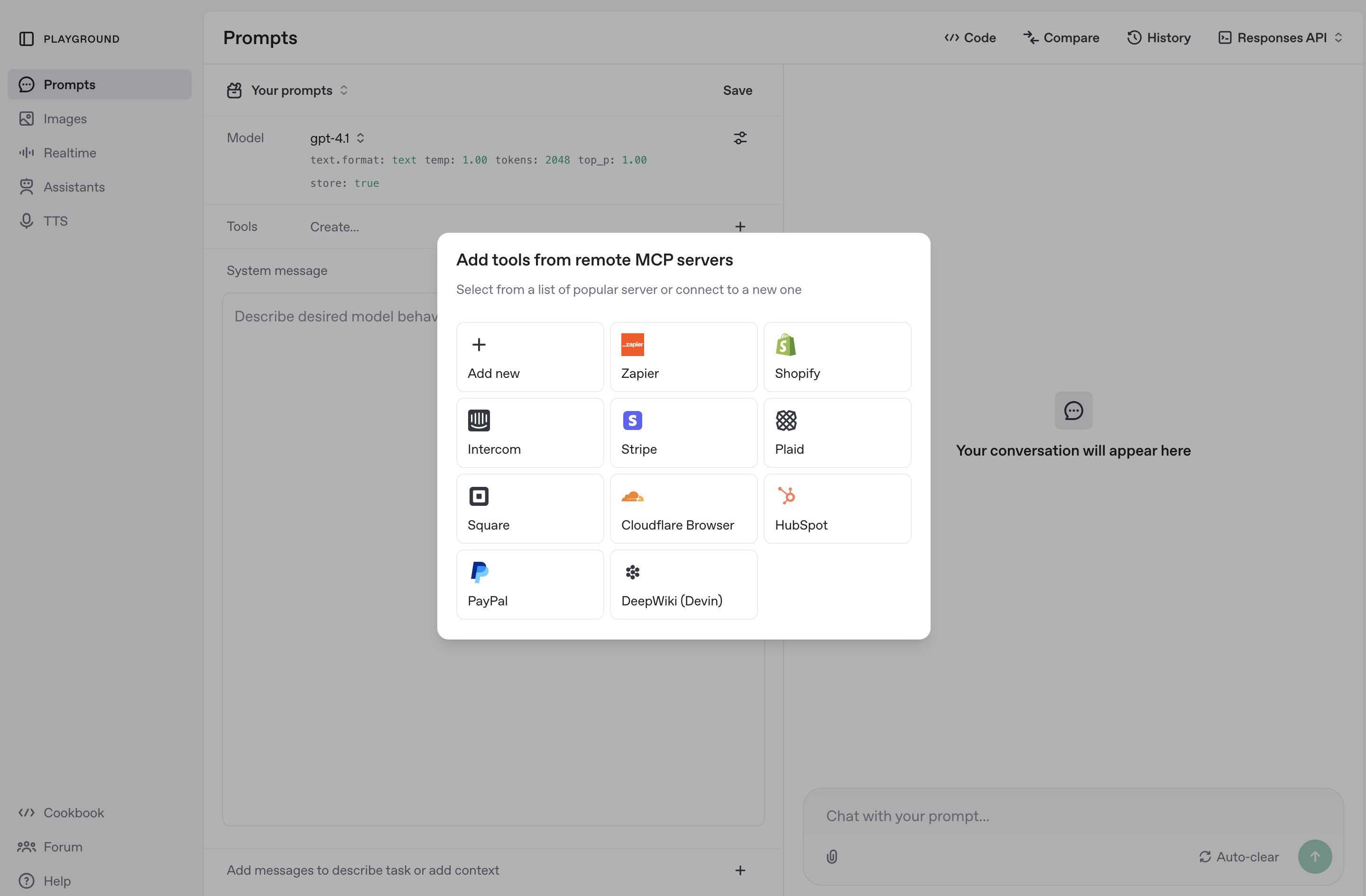Go to Images in the sidebar

[x=99, y=119]
